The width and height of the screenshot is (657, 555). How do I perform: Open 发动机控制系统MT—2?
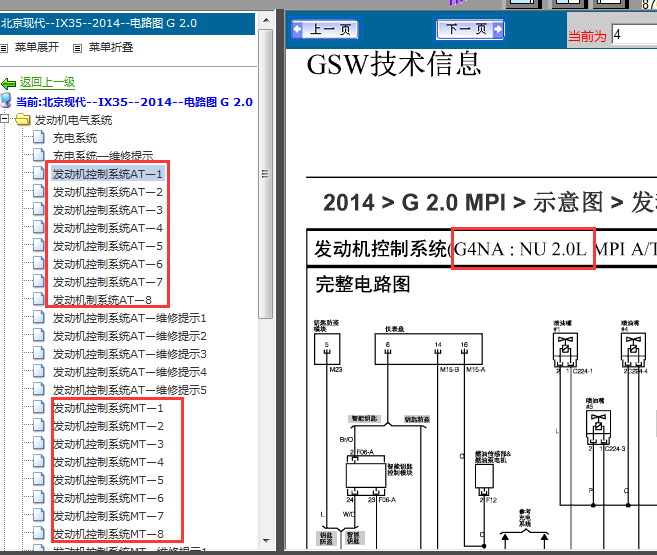tap(108, 426)
